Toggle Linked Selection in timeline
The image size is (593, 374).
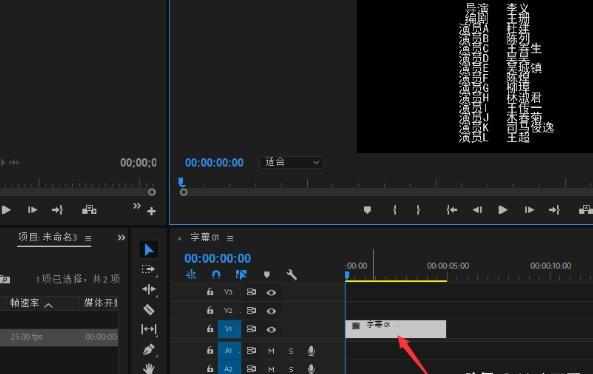click(x=241, y=274)
